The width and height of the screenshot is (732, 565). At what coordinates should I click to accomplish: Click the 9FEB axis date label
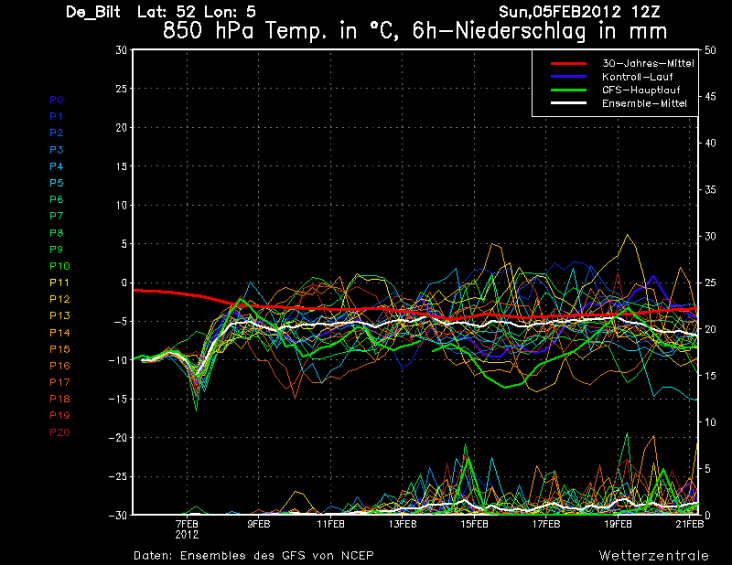click(259, 524)
